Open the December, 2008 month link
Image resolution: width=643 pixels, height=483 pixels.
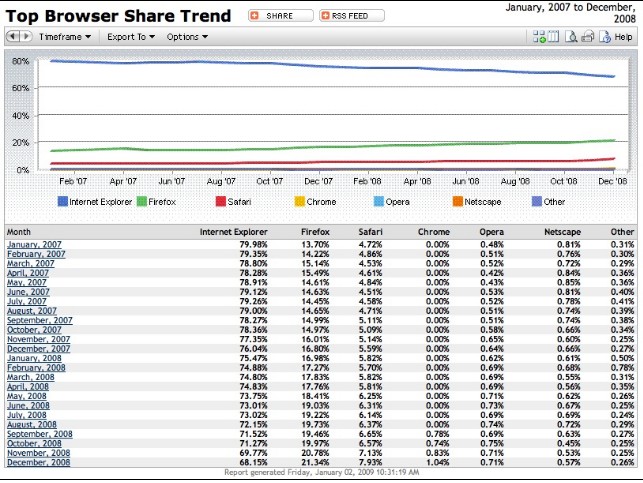[39, 462]
